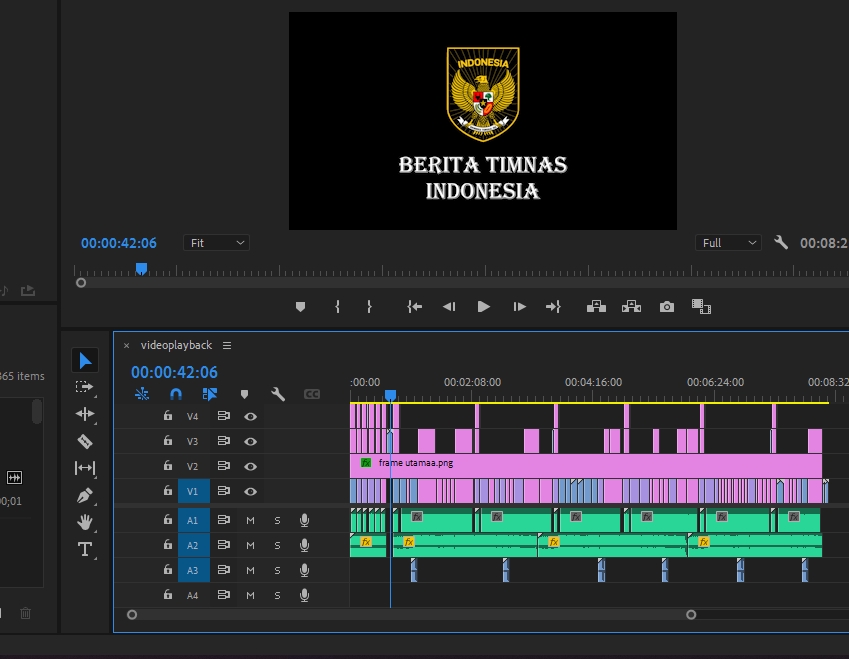Toggle sync lock for V3
Screen dimensions: 849x659
tap(224, 441)
